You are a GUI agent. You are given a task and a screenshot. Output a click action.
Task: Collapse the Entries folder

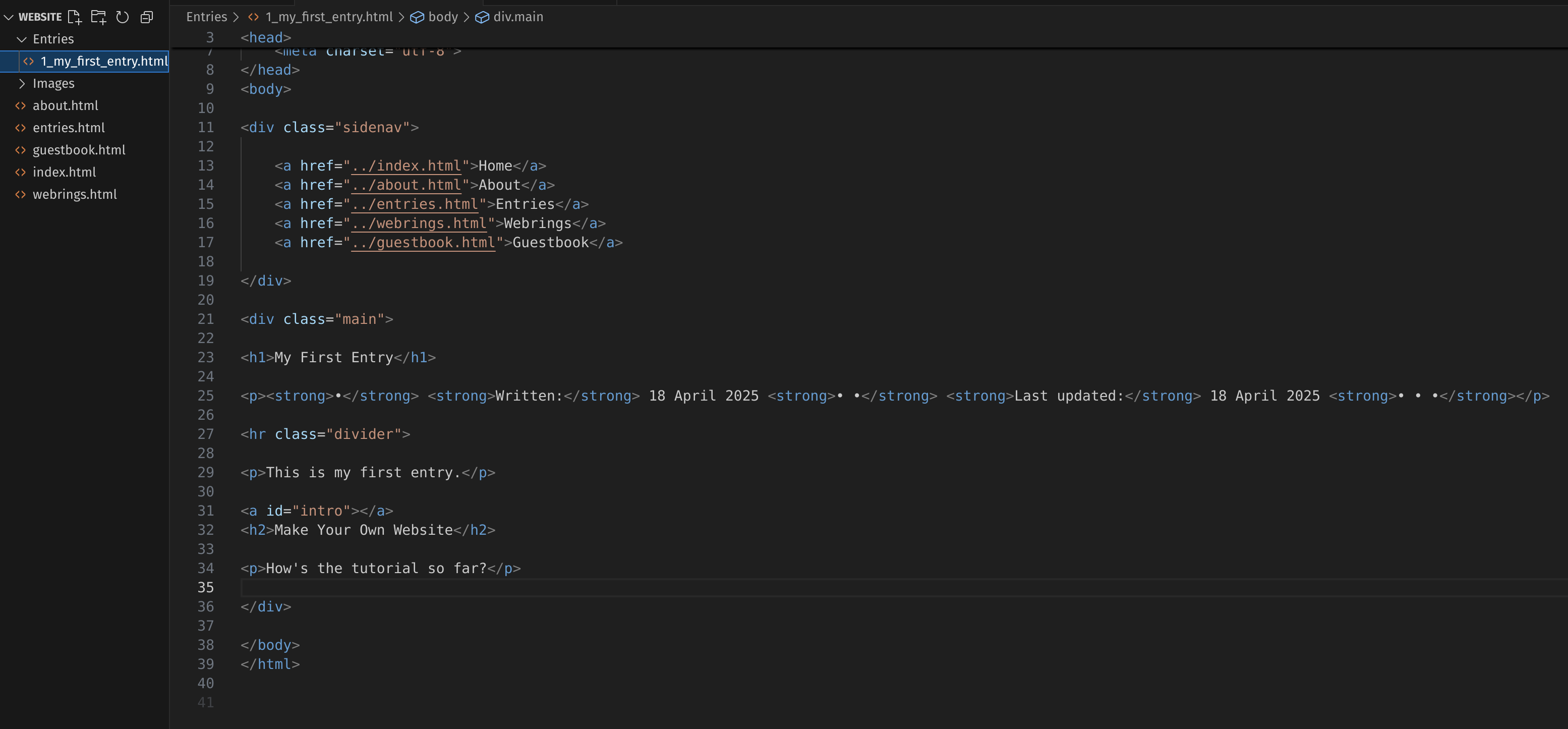[x=22, y=39]
